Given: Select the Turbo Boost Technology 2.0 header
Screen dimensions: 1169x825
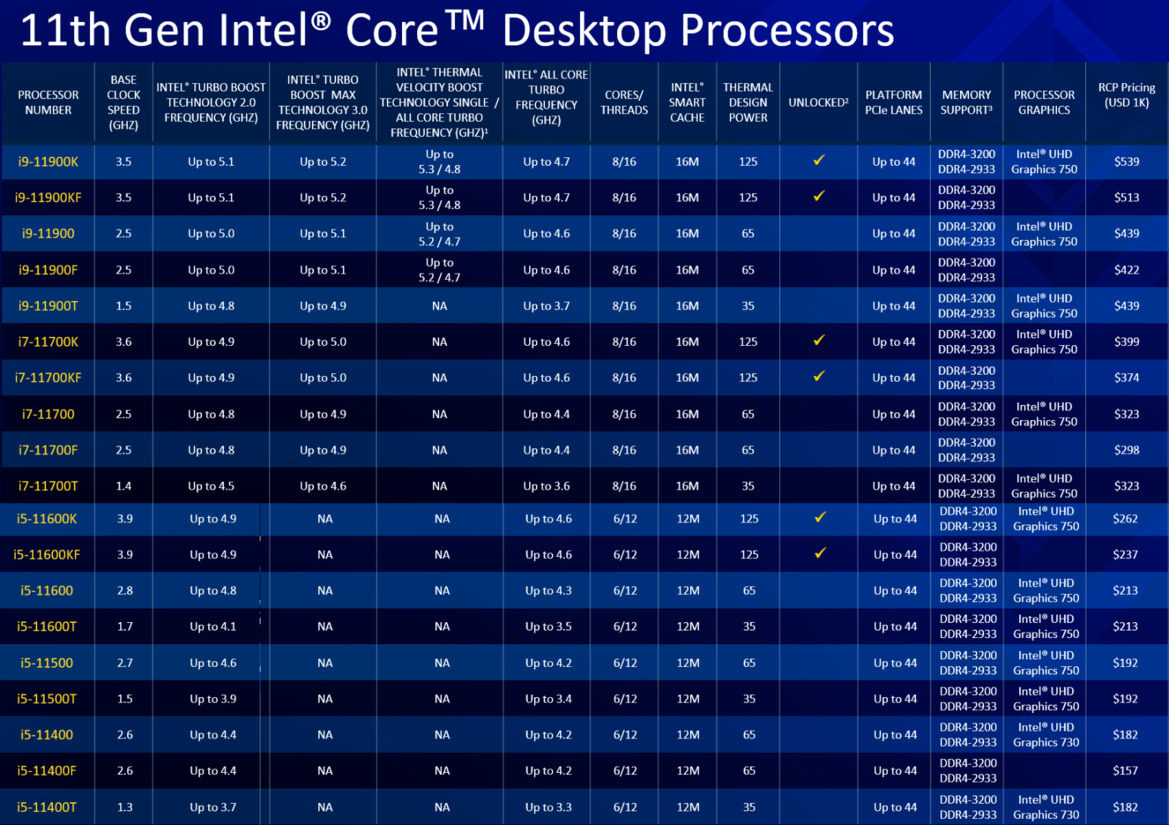Looking at the screenshot, I should click(x=211, y=102).
